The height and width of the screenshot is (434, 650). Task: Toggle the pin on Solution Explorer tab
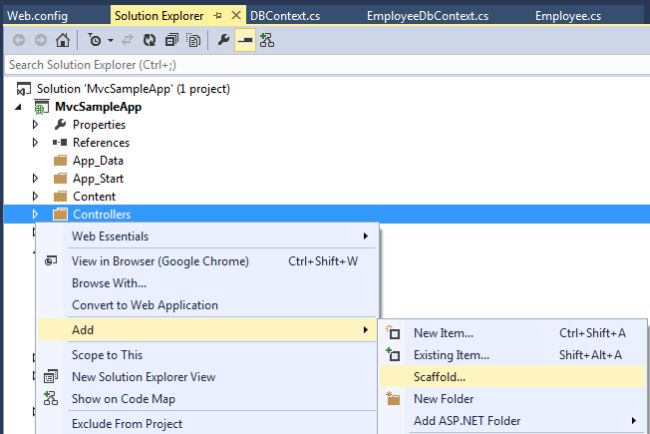coord(218,16)
